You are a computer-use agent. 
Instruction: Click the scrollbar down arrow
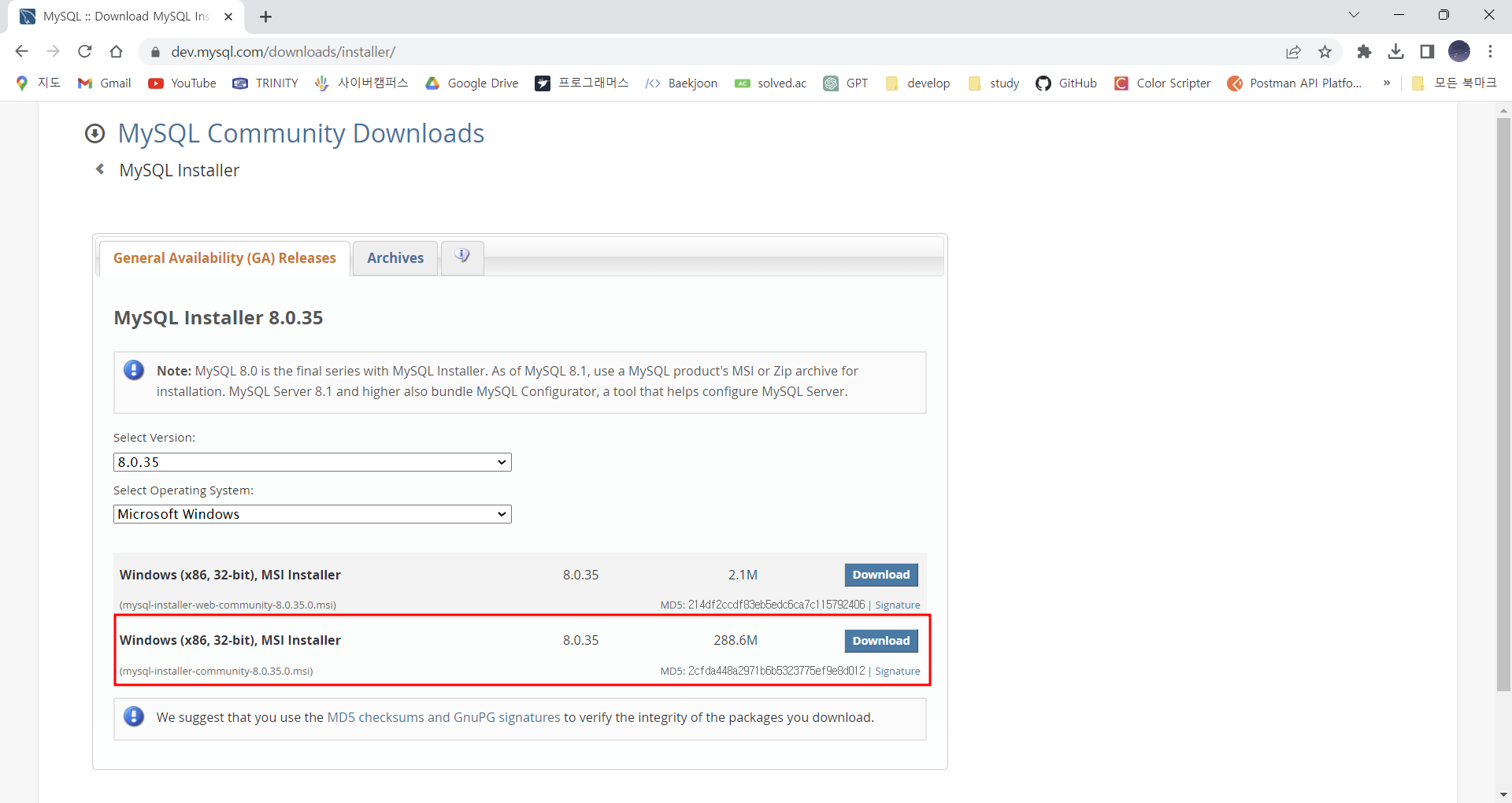(x=1503, y=794)
